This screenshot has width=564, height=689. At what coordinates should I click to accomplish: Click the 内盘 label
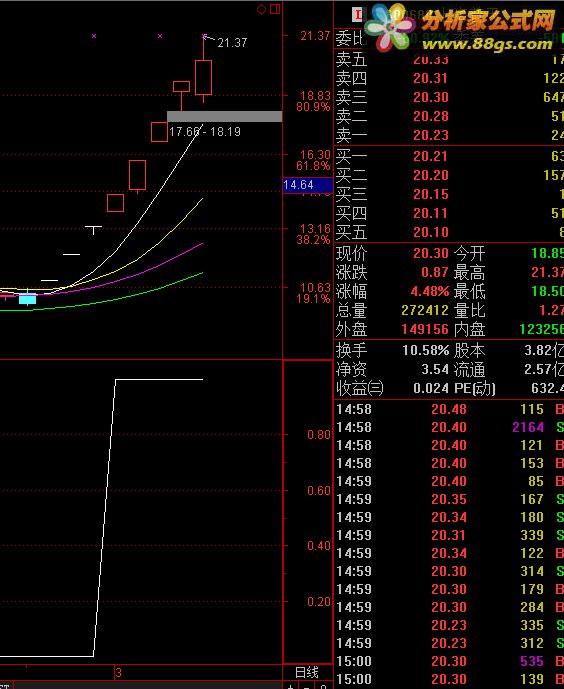[x=470, y=329]
